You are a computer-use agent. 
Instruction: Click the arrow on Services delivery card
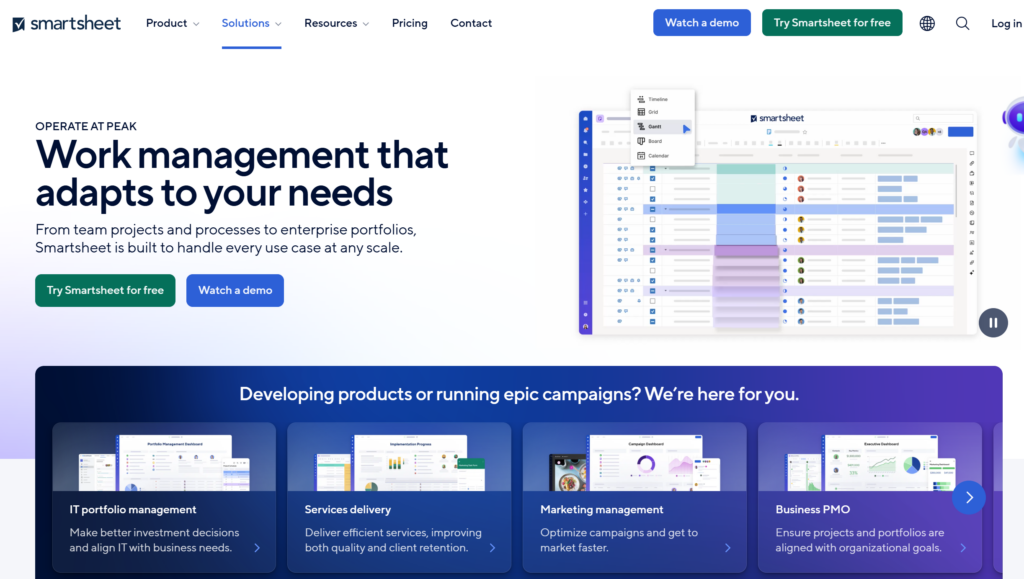coord(492,548)
